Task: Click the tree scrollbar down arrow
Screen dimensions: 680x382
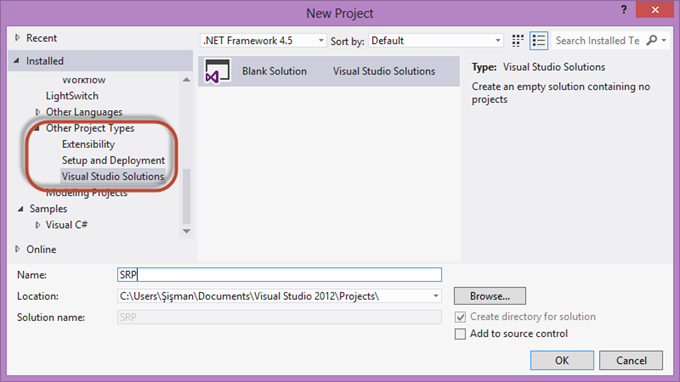Action: [186, 231]
